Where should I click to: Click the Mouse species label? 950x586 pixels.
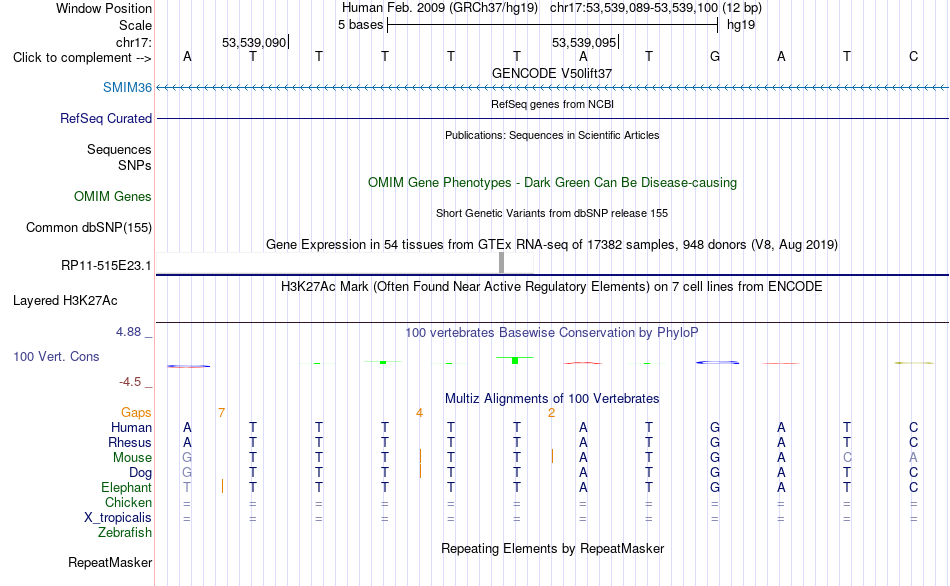tap(132, 458)
